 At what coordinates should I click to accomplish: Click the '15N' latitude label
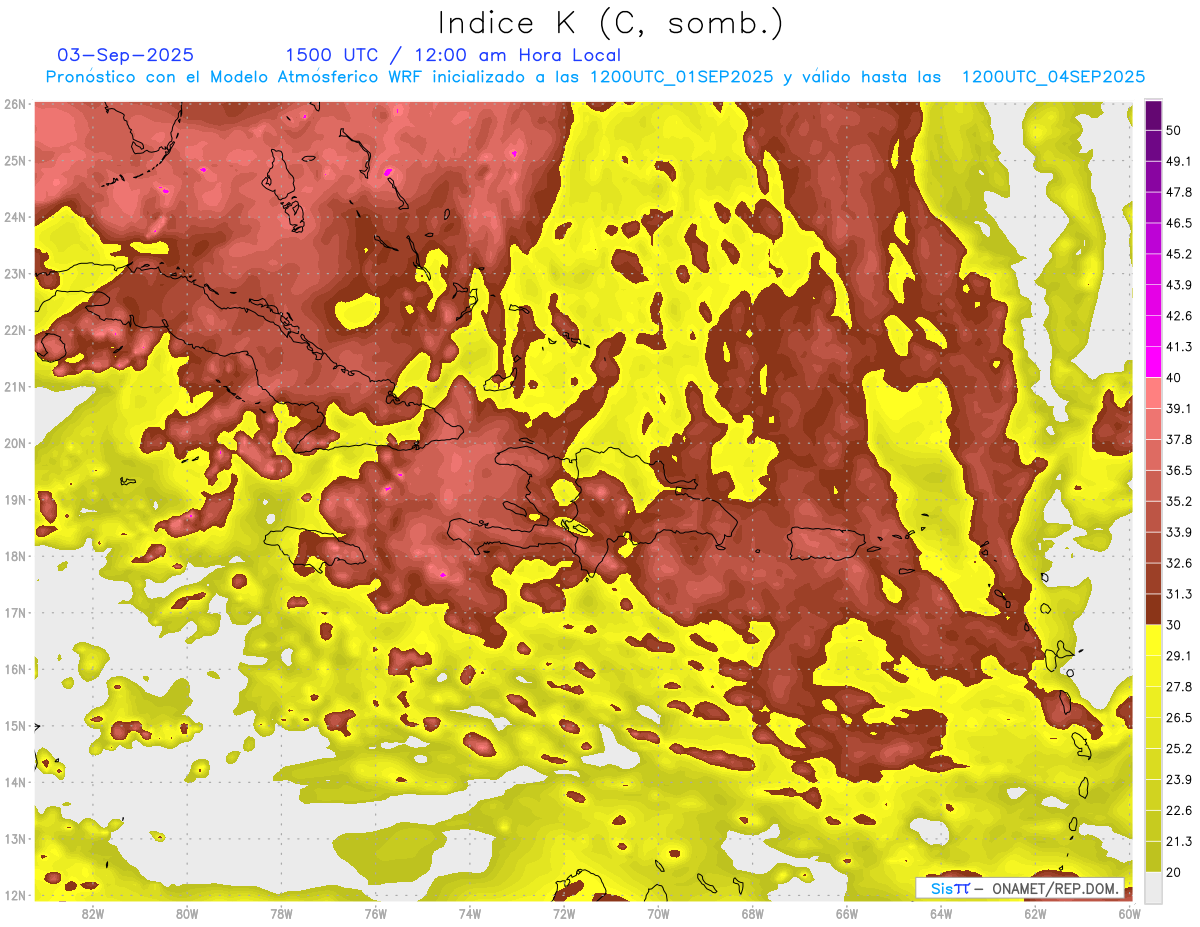click(14, 726)
